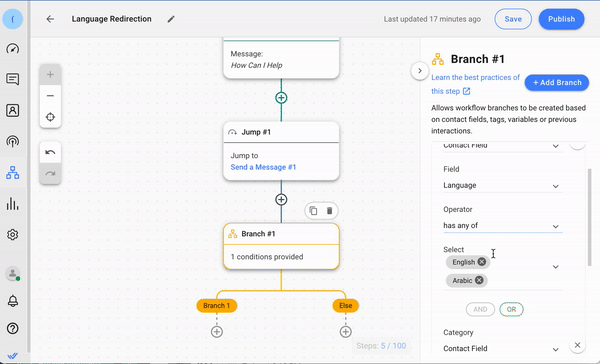
Task: Remove the English language chip
Action: pos(482,262)
